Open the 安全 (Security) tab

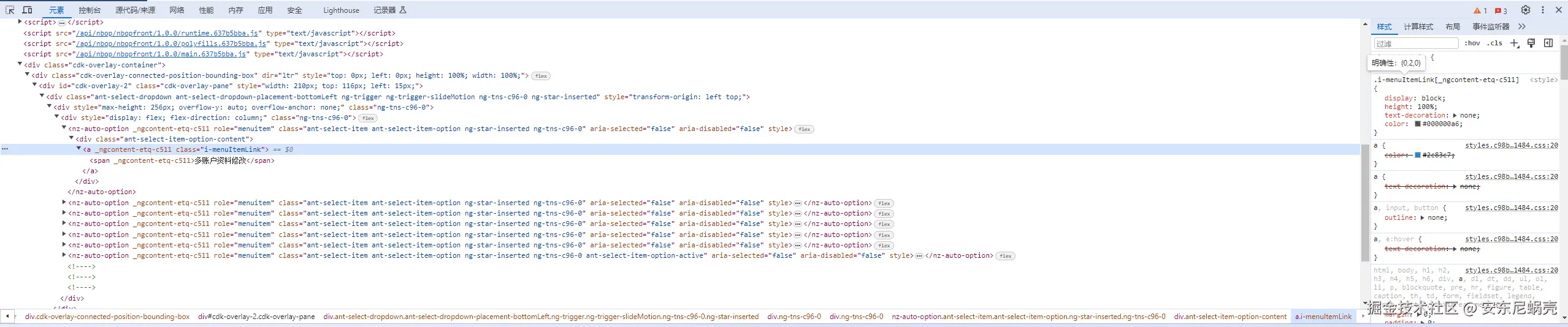pos(294,10)
